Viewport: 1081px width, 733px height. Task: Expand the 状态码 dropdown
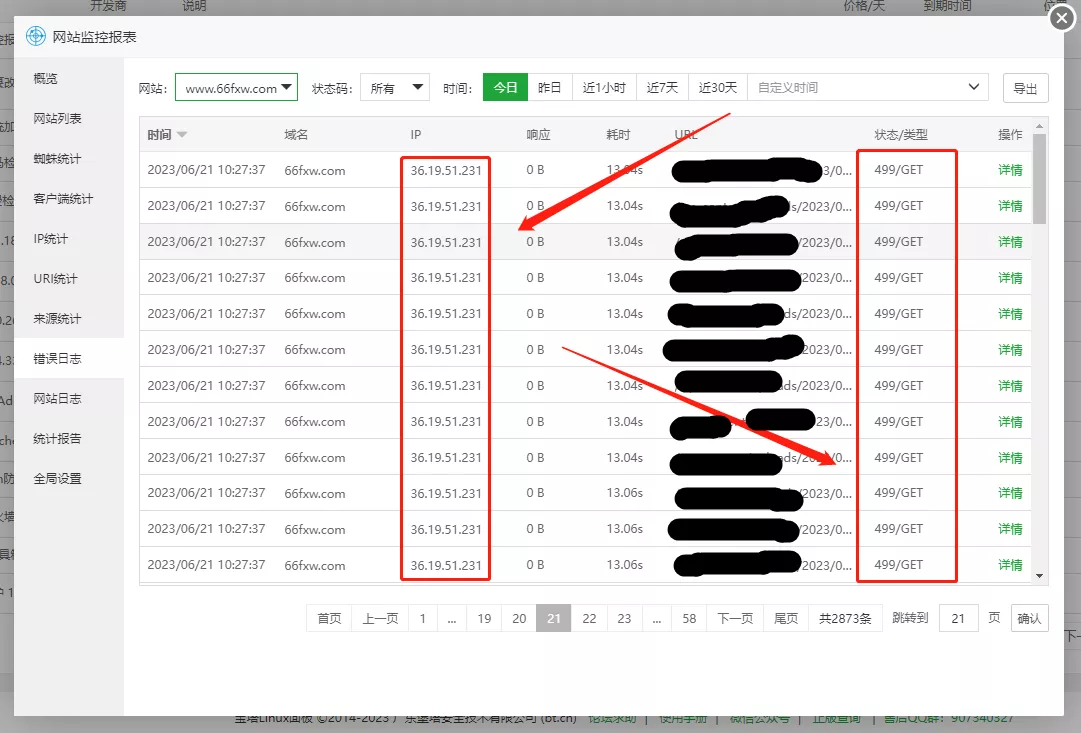[394, 88]
